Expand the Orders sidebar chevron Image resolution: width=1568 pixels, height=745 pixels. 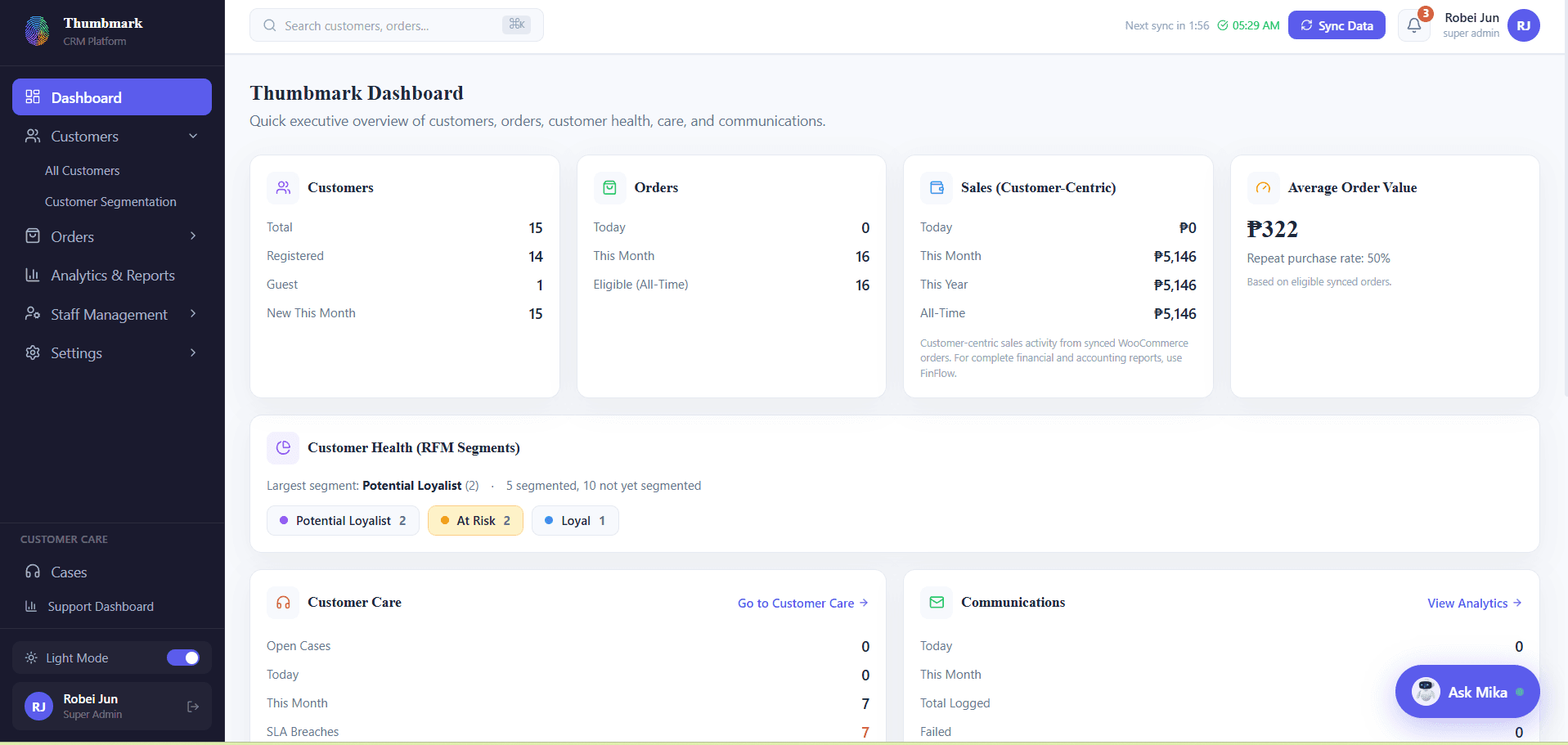coord(193,236)
